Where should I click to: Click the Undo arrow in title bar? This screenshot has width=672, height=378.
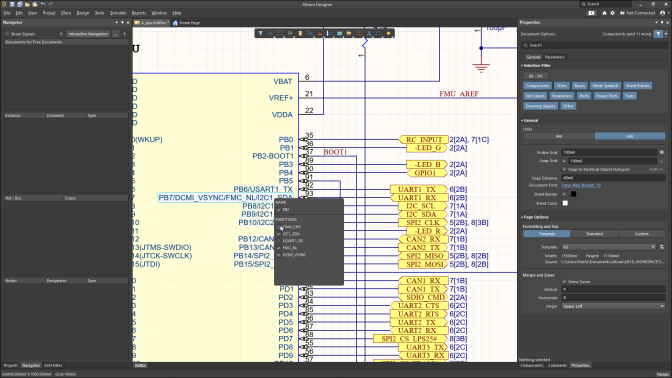(x=43, y=4)
